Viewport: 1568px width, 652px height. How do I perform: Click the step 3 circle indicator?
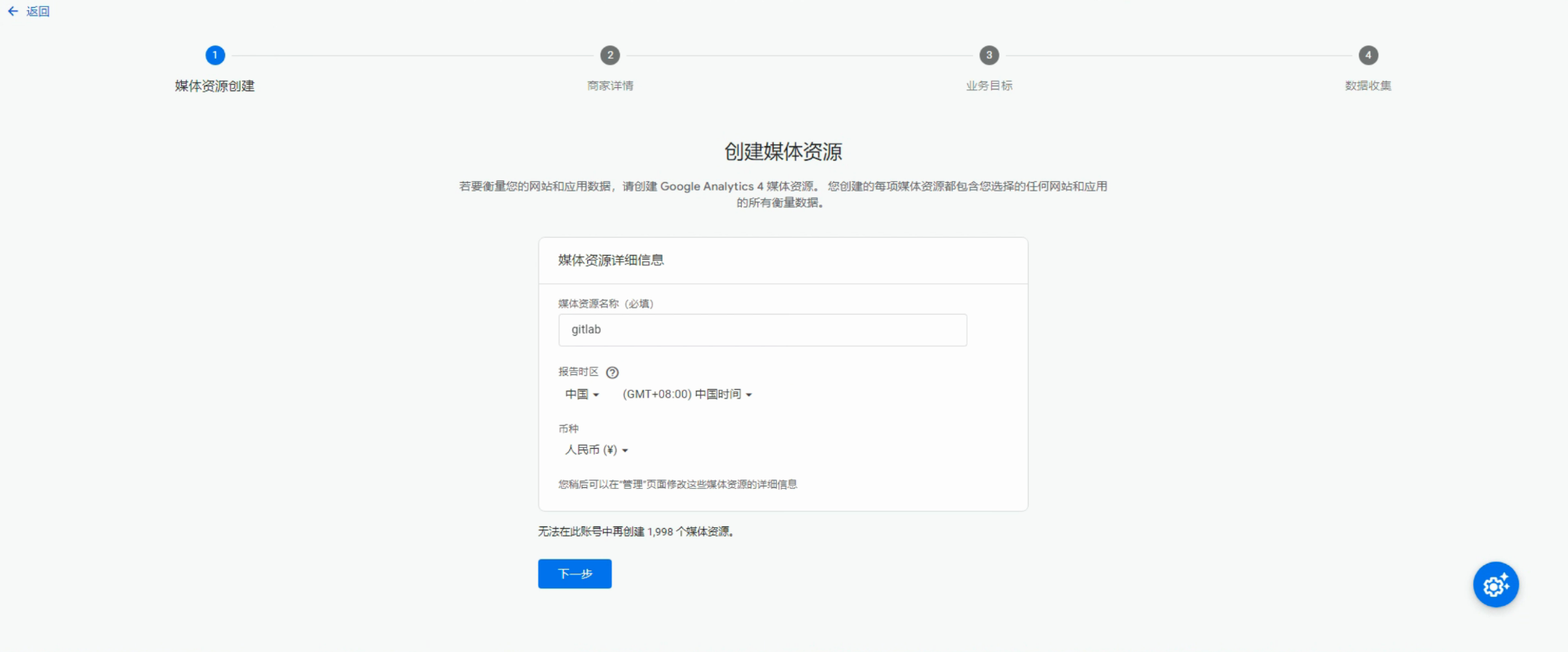(x=989, y=55)
